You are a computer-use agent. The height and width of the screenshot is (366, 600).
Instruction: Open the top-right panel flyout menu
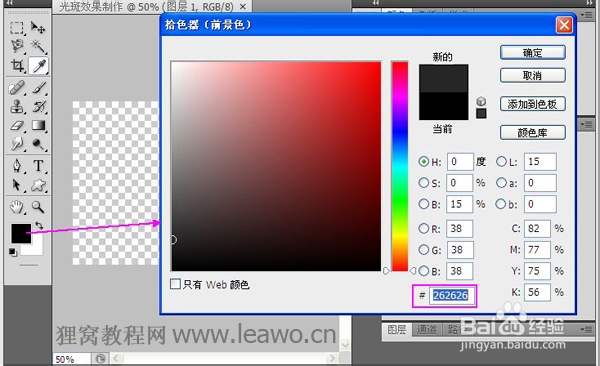coord(586,15)
